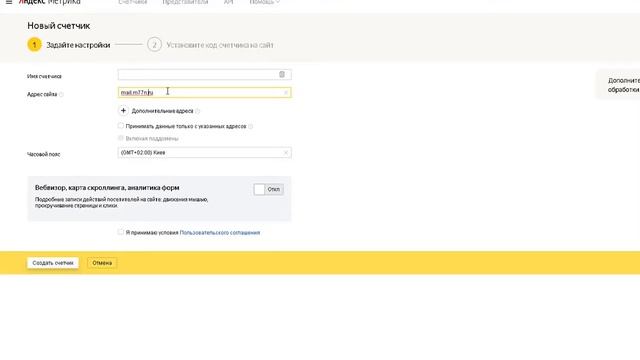Click step 2 circle Установите код

pyautogui.click(x=154, y=44)
